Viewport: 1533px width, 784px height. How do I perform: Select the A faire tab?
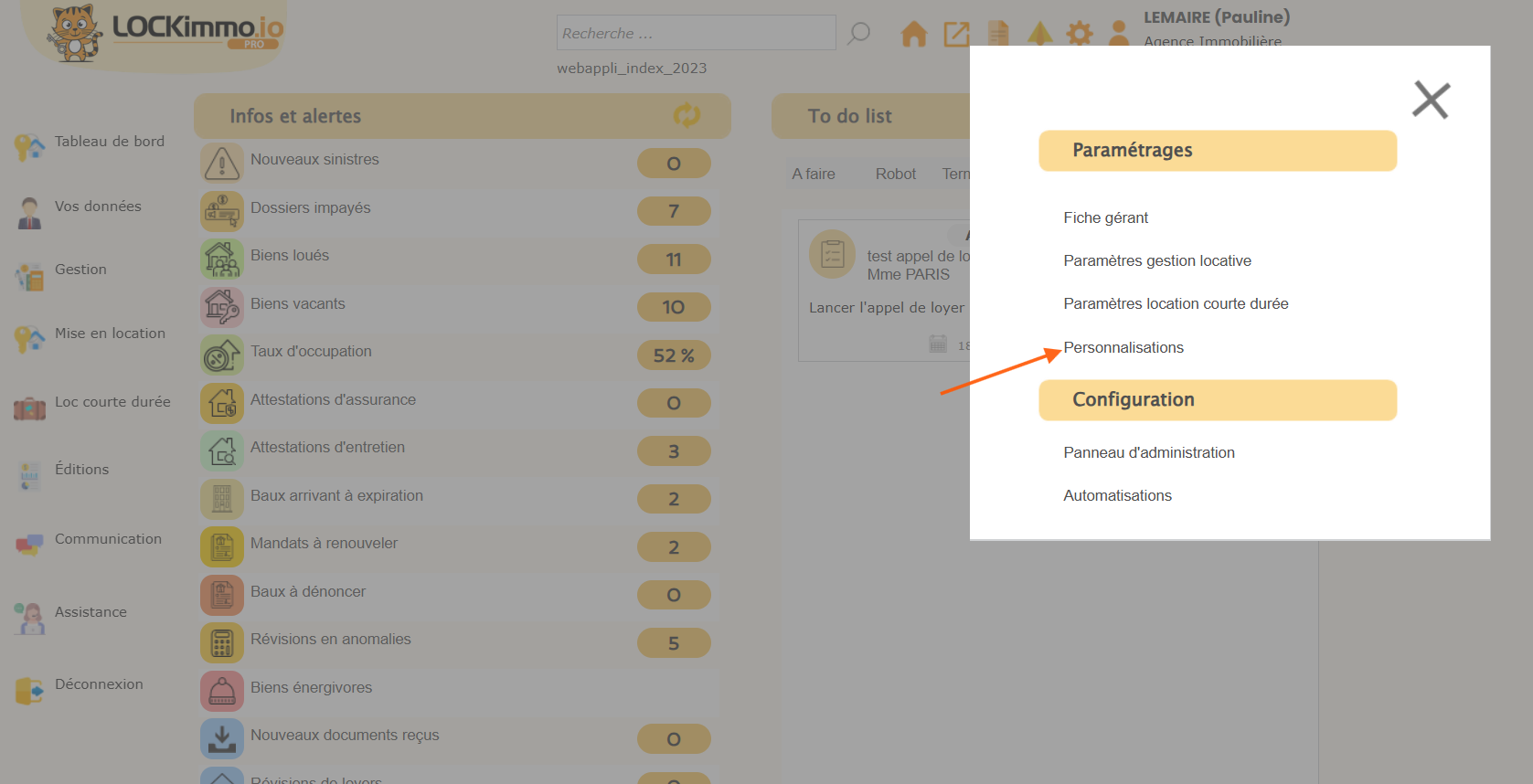point(814,174)
